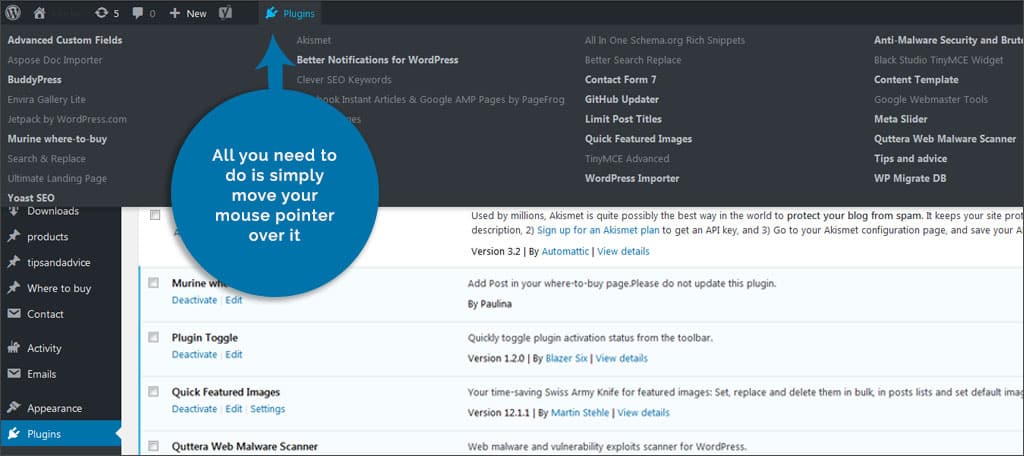The image size is (1024, 456).
Task: Edit Plugin Toggle plugin
Action: 234,354
